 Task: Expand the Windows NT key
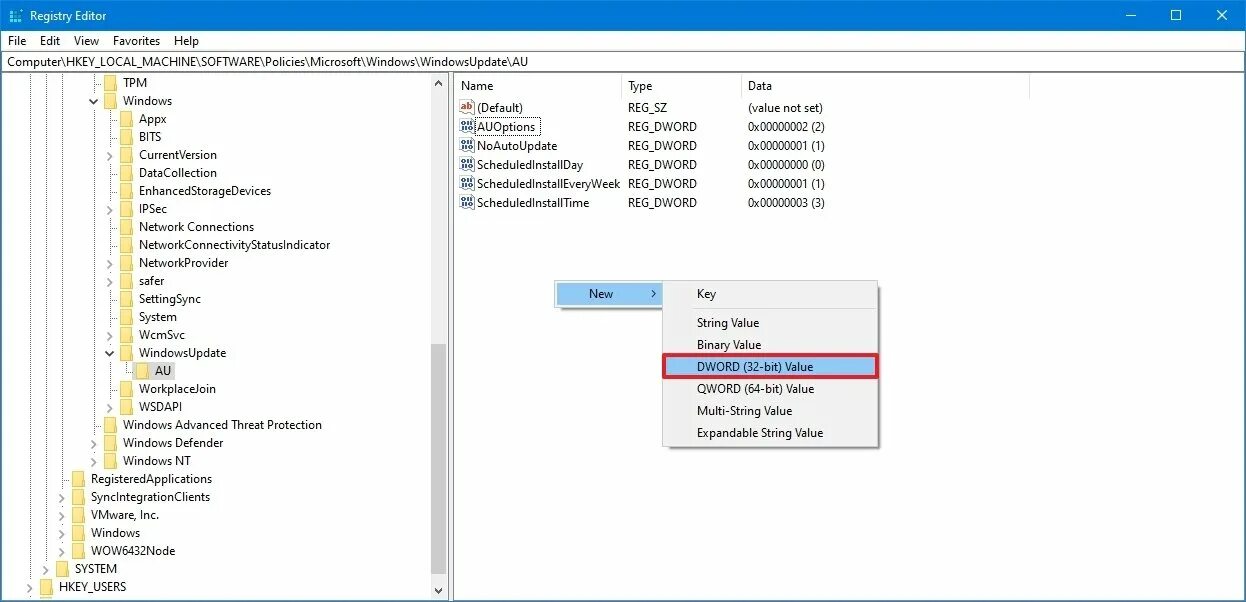93,461
